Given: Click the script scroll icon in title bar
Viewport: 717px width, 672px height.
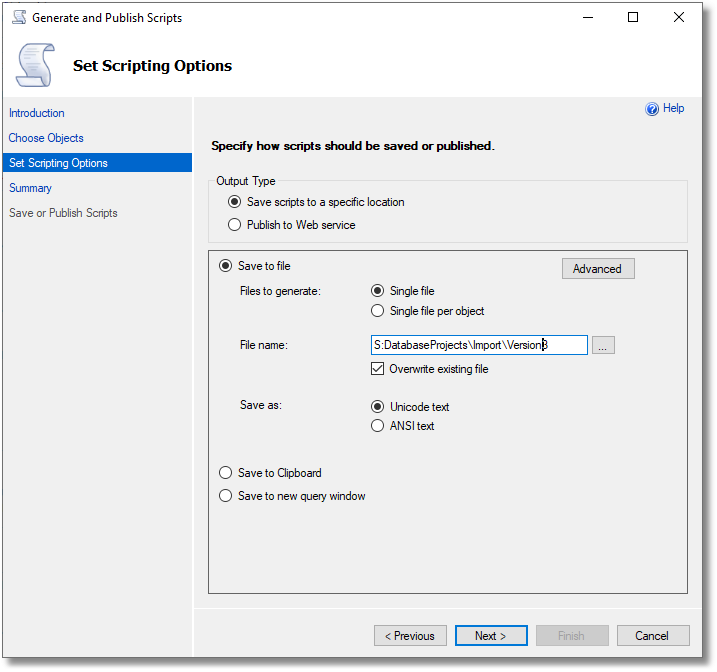Looking at the screenshot, I should pos(19,17).
